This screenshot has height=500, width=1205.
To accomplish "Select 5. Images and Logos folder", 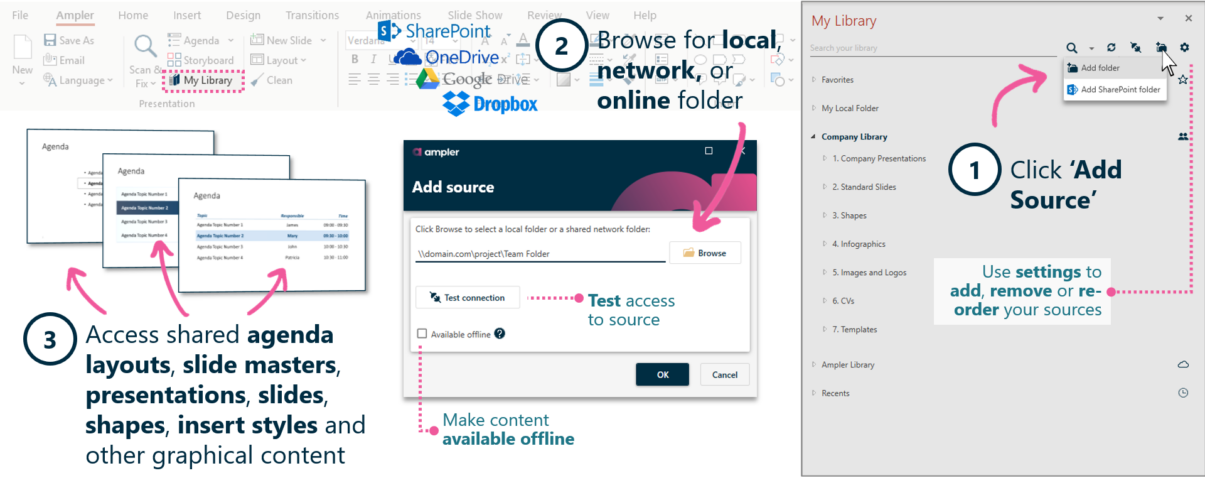I will pos(870,272).
